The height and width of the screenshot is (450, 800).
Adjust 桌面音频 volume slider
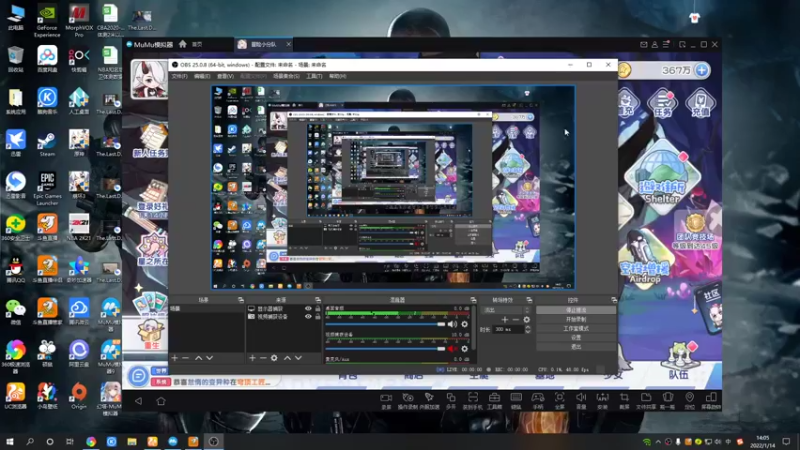(x=386, y=324)
